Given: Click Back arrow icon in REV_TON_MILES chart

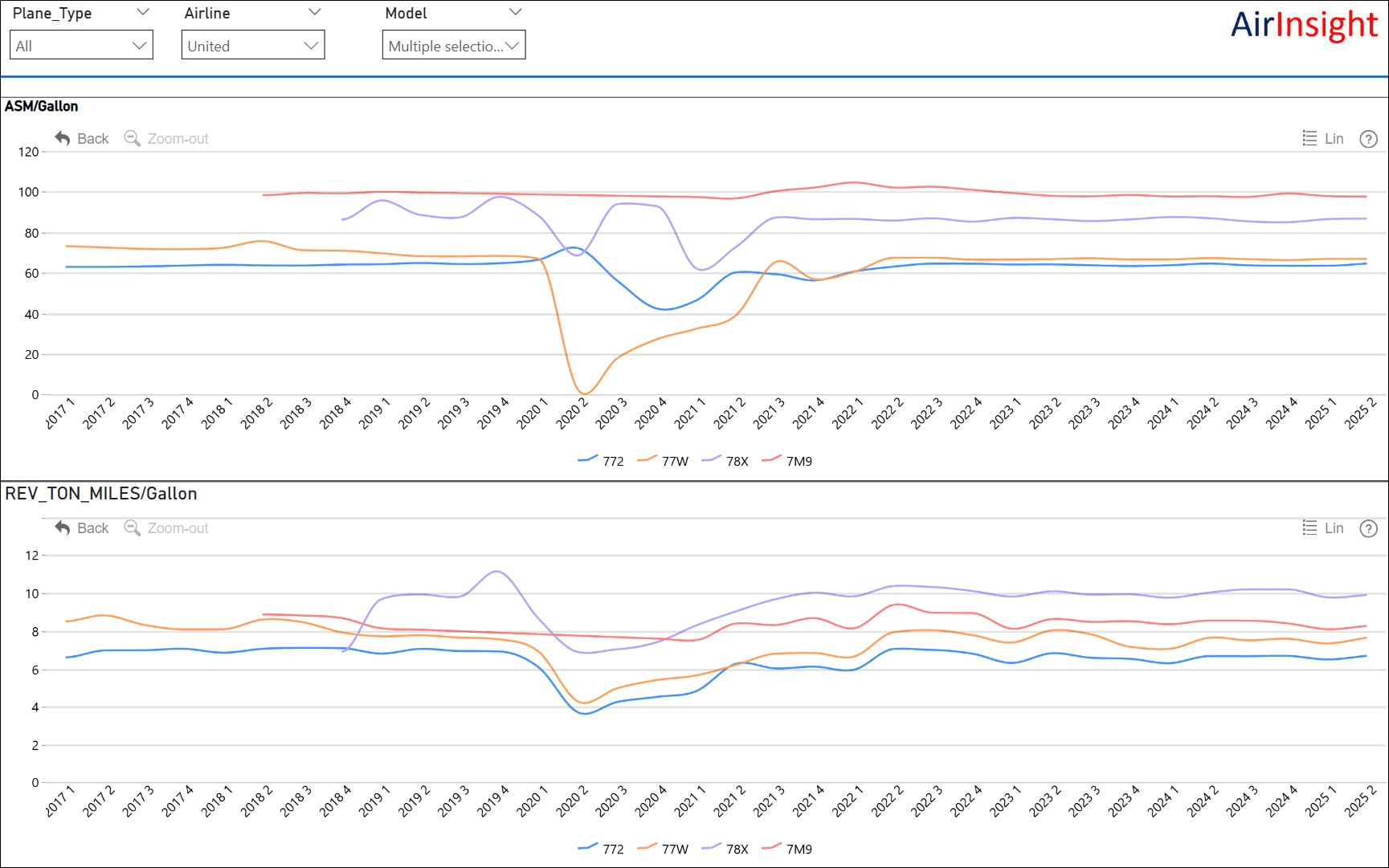Looking at the screenshot, I should [x=63, y=528].
